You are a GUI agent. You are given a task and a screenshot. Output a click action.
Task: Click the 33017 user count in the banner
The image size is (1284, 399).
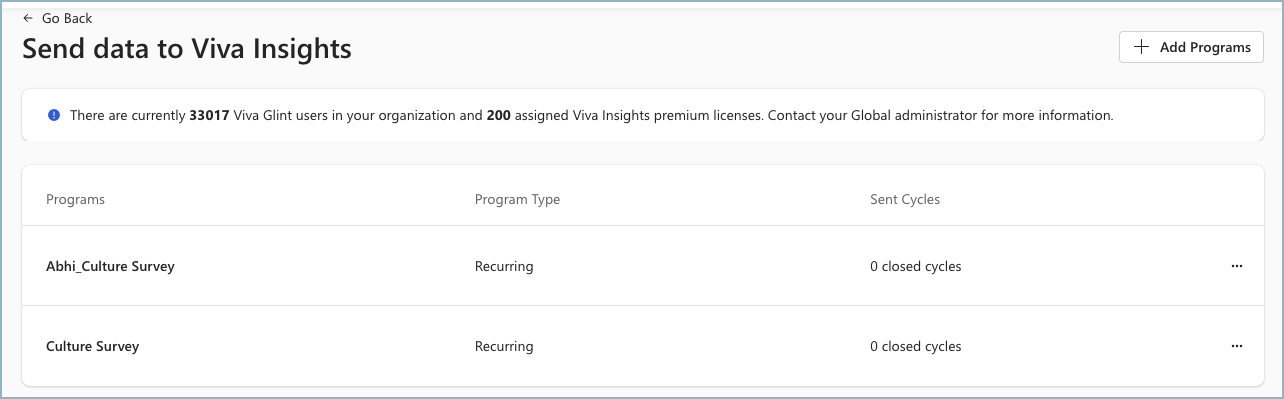pos(209,116)
